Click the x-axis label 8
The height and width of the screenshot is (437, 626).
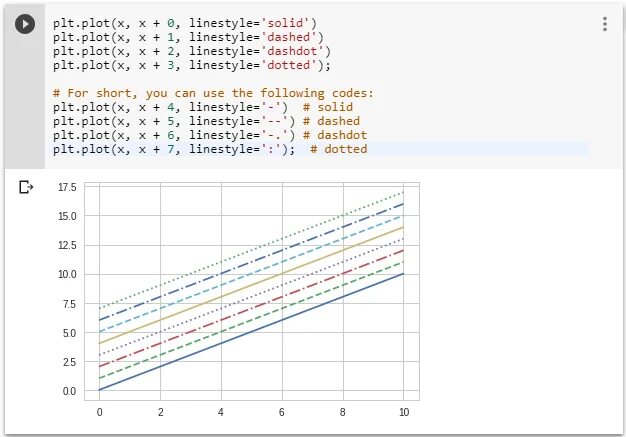point(343,412)
